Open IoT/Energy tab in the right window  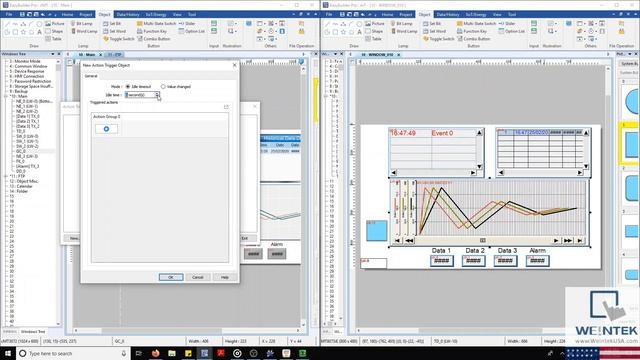[x=476, y=14]
